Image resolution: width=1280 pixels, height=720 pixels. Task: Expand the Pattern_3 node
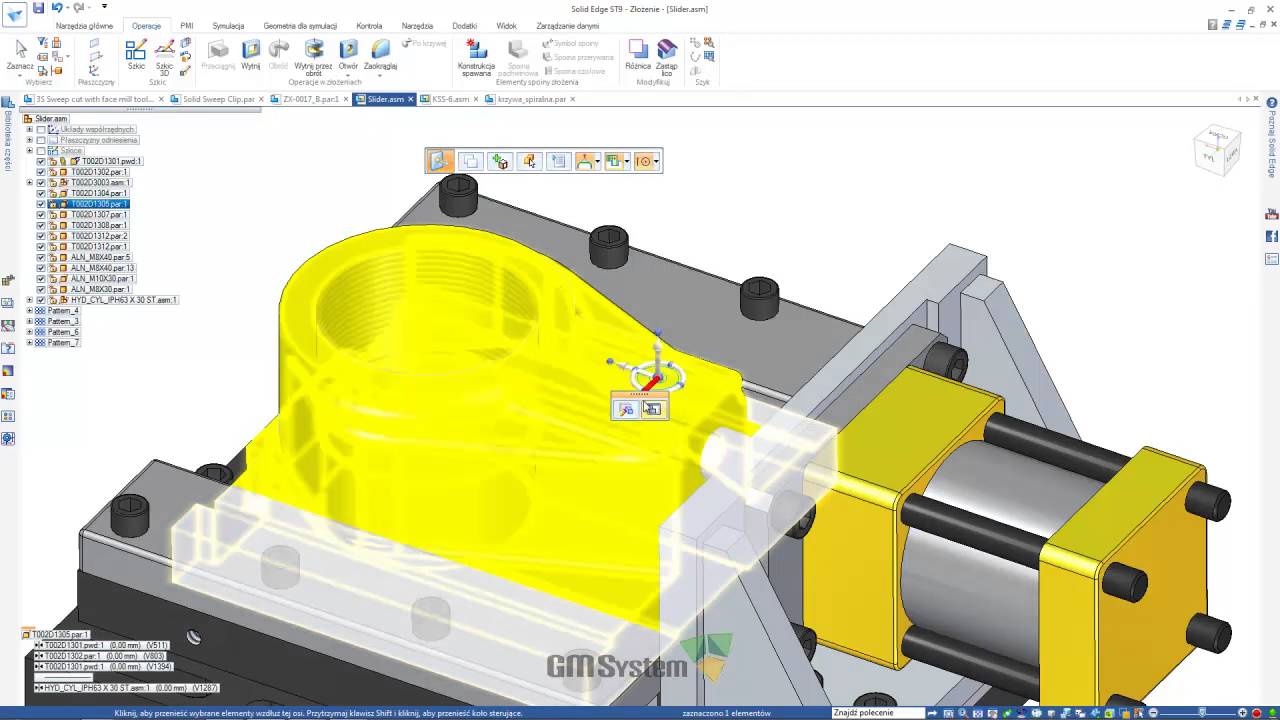click(30, 321)
